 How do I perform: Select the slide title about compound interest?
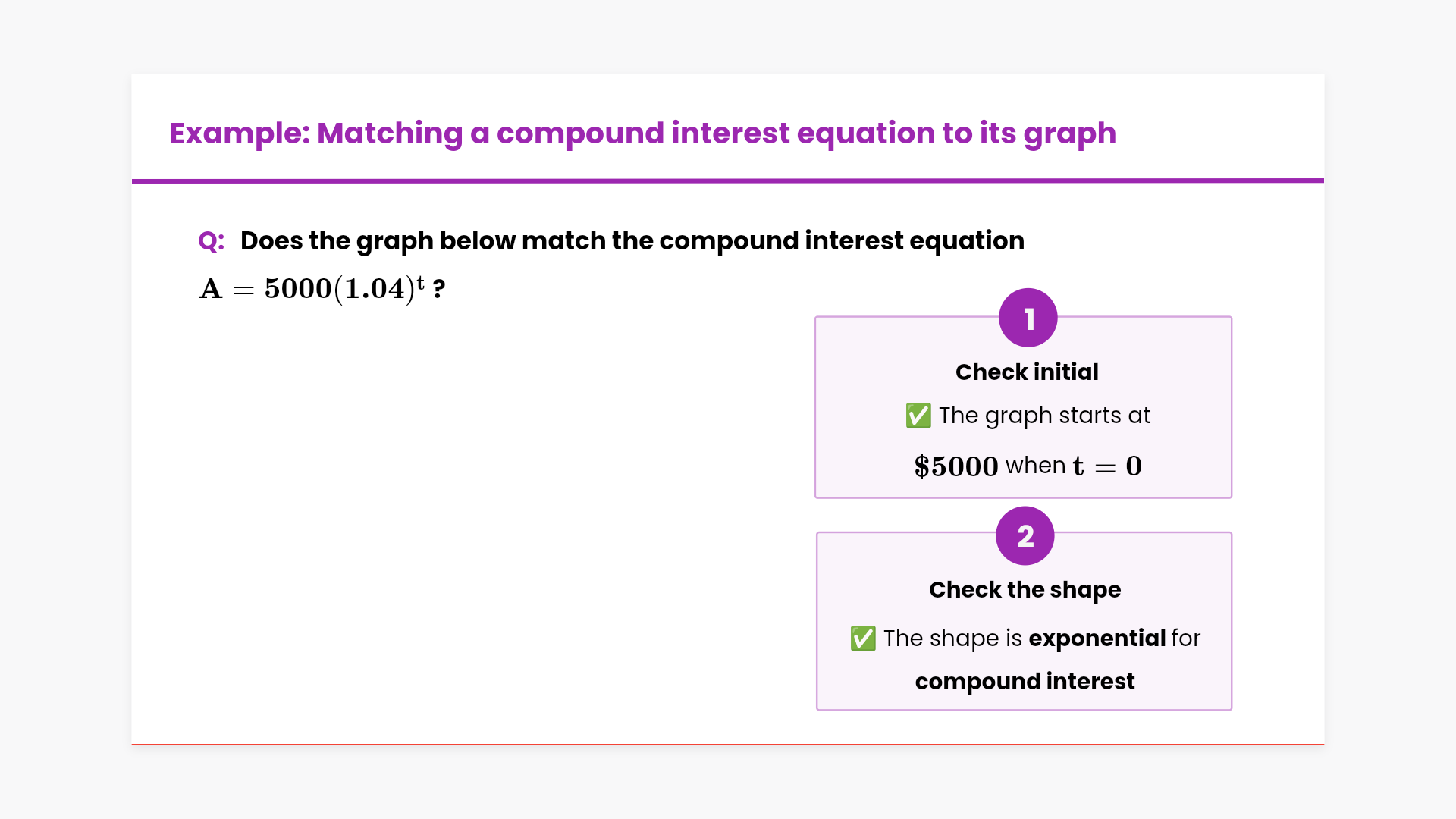tap(642, 133)
